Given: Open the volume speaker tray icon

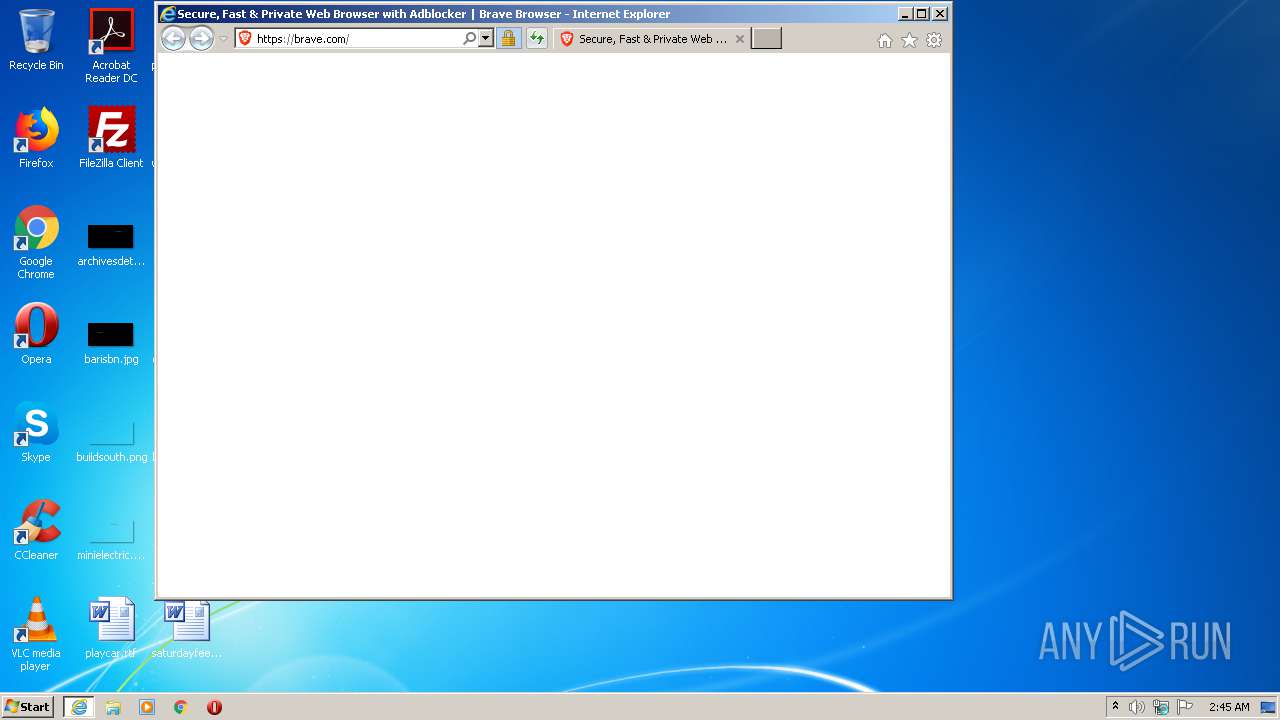Looking at the screenshot, I should [1137, 707].
